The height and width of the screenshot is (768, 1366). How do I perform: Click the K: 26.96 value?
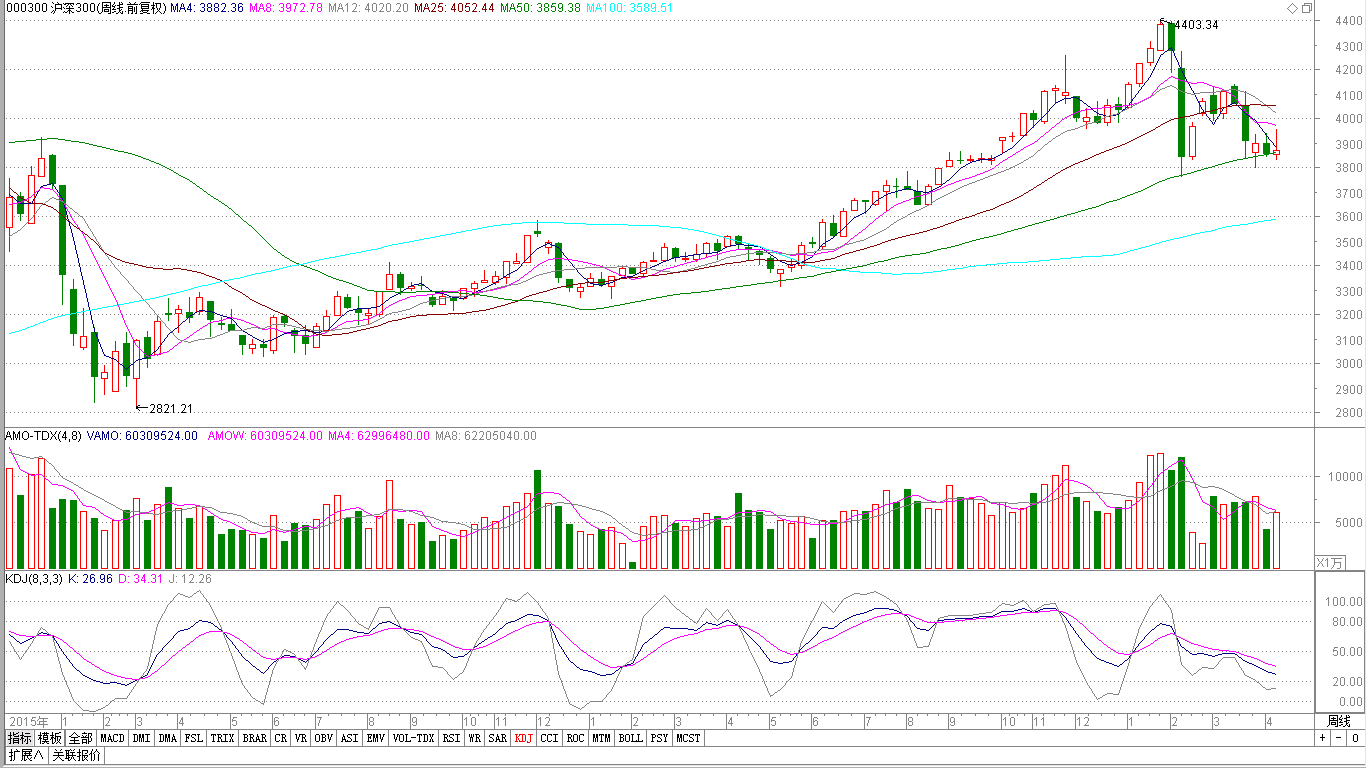tap(88, 579)
